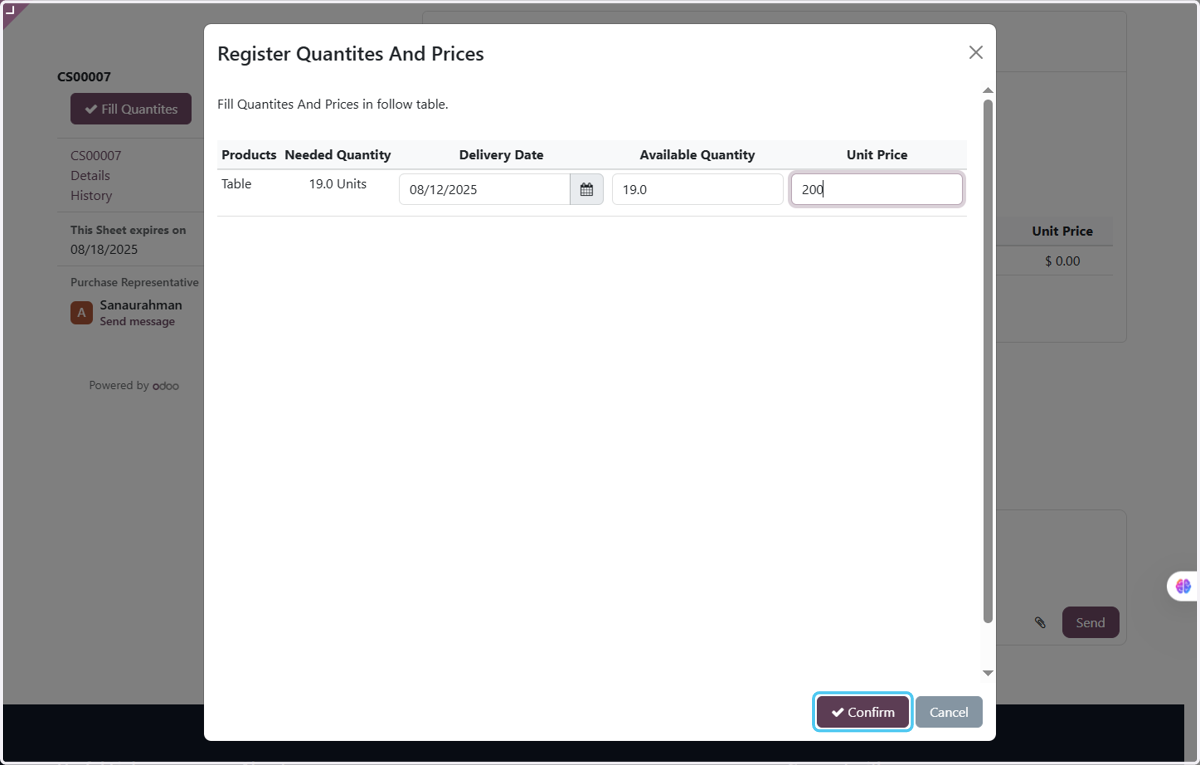Click the Delivery Date column header
This screenshot has height=765, width=1200.
point(501,155)
